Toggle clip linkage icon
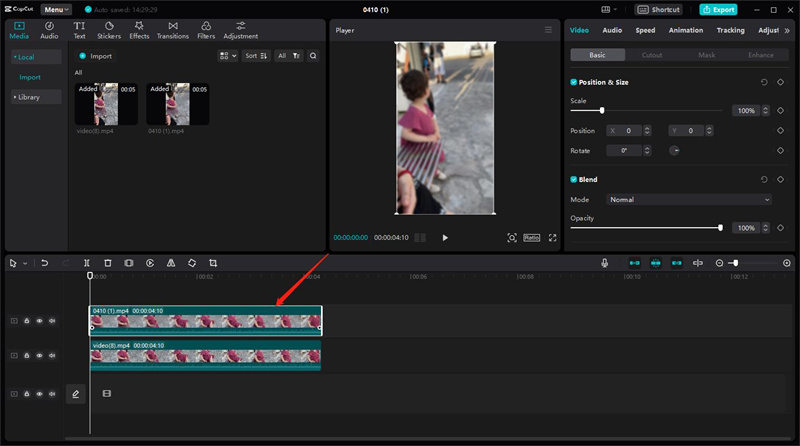Screen dimensions: 800x446 (677, 263)
